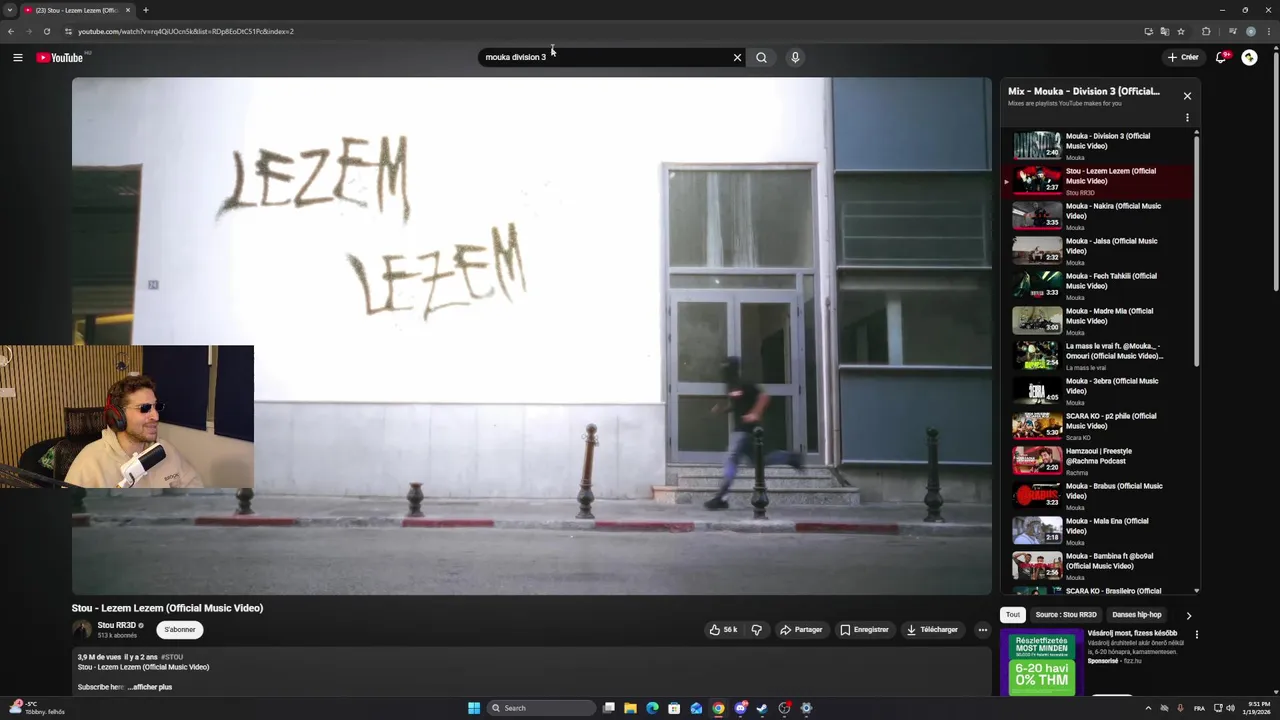Save the video via Enregistrer
The width and height of the screenshot is (1280, 720).
(x=864, y=630)
